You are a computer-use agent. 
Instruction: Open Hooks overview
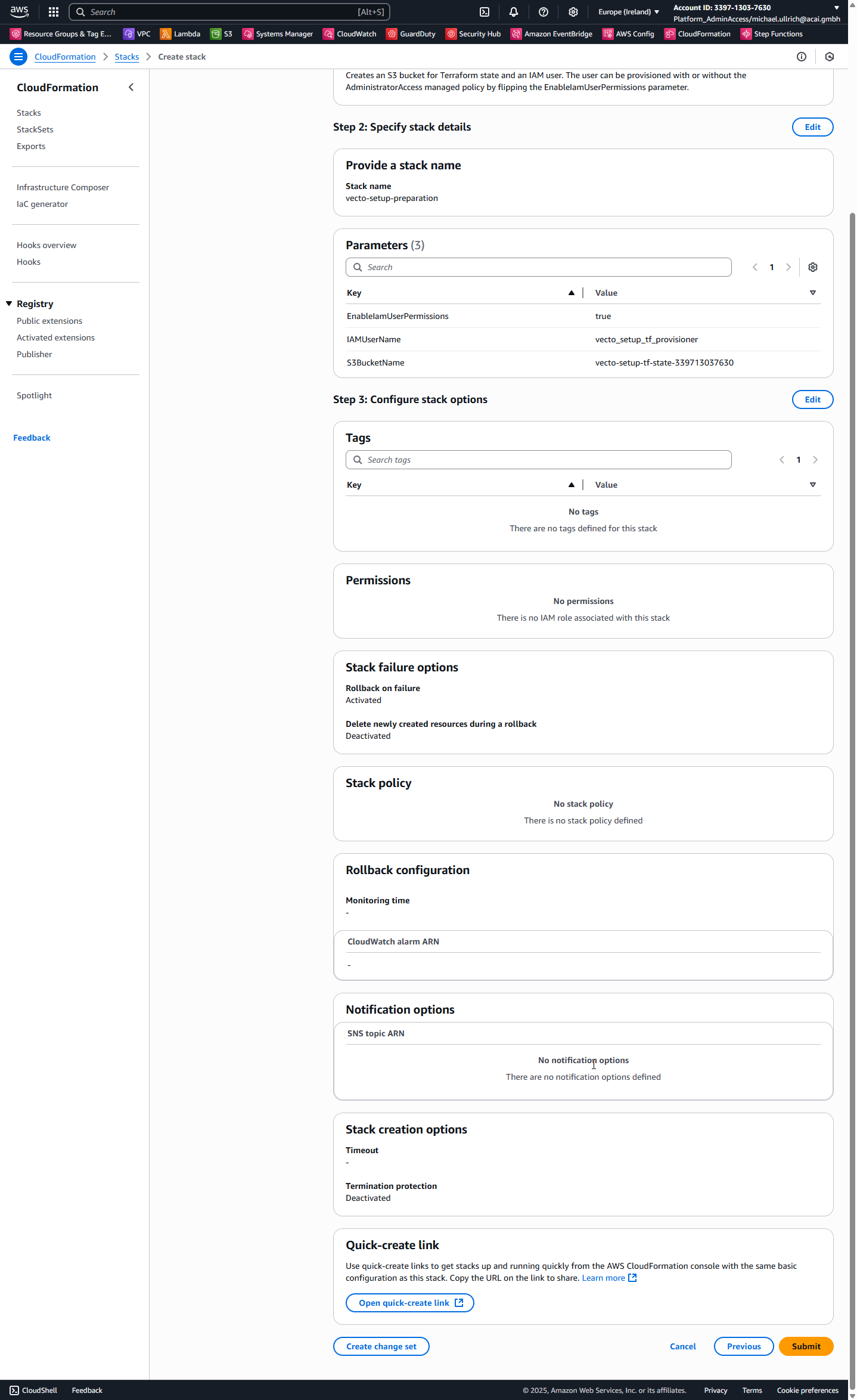click(x=46, y=245)
